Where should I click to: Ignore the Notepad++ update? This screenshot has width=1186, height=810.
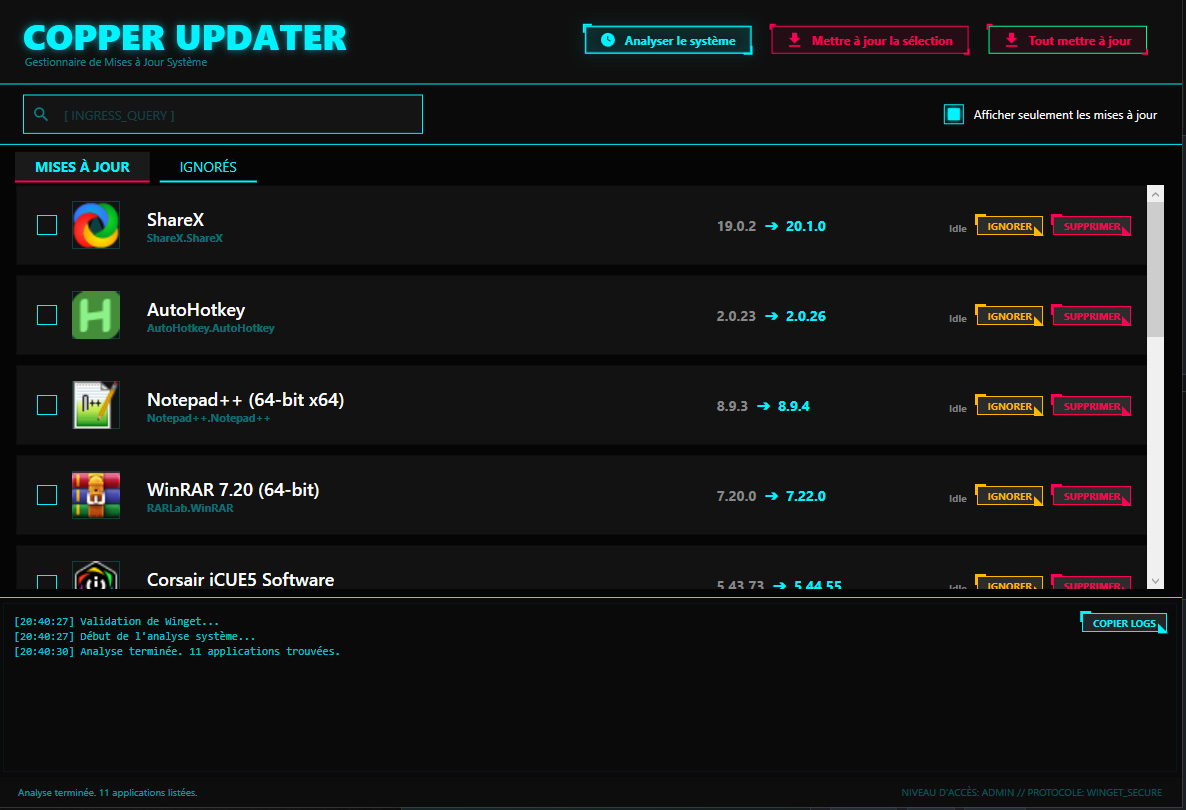1009,406
